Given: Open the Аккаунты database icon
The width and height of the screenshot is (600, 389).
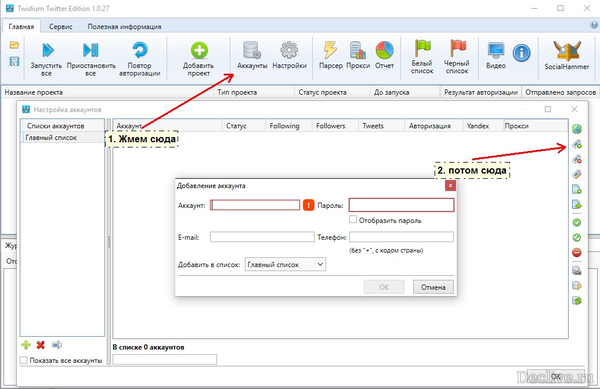Looking at the screenshot, I should point(252,50).
